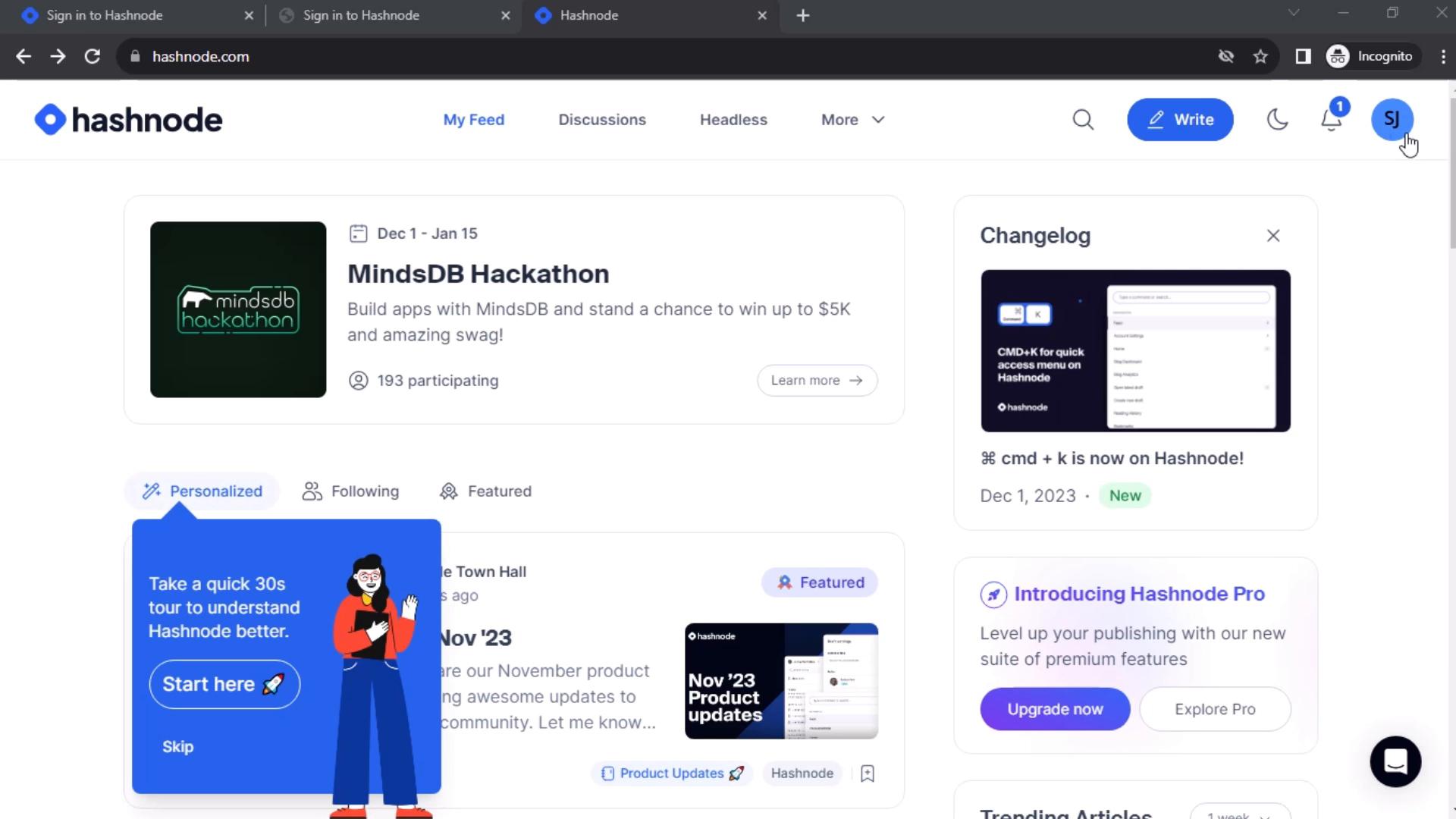Image resolution: width=1456 pixels, height=819 pixels.
Task: Click the MindsDB Hackathon thumbnail
Action: click(x=238, y=309)
